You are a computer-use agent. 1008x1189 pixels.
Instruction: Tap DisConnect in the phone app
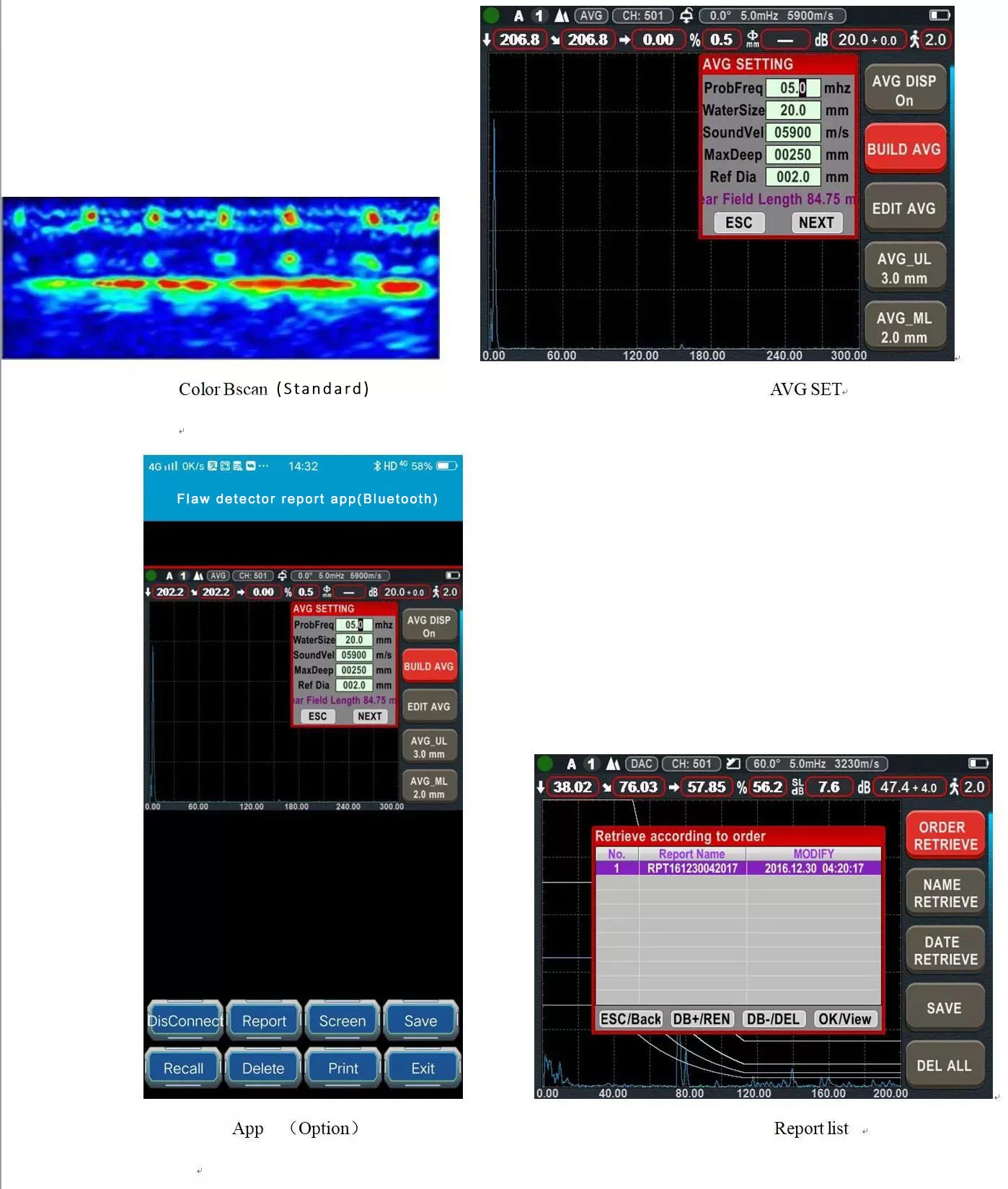185,1021
